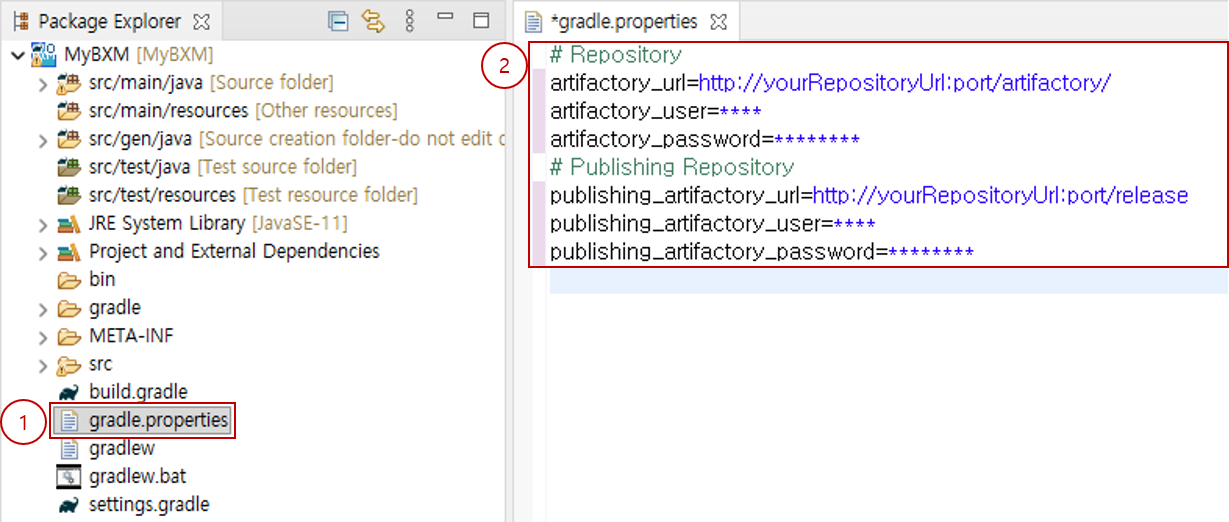Expand the src folder
Viewport: 1229px width, 522px height.
click(x=42, y=364)
